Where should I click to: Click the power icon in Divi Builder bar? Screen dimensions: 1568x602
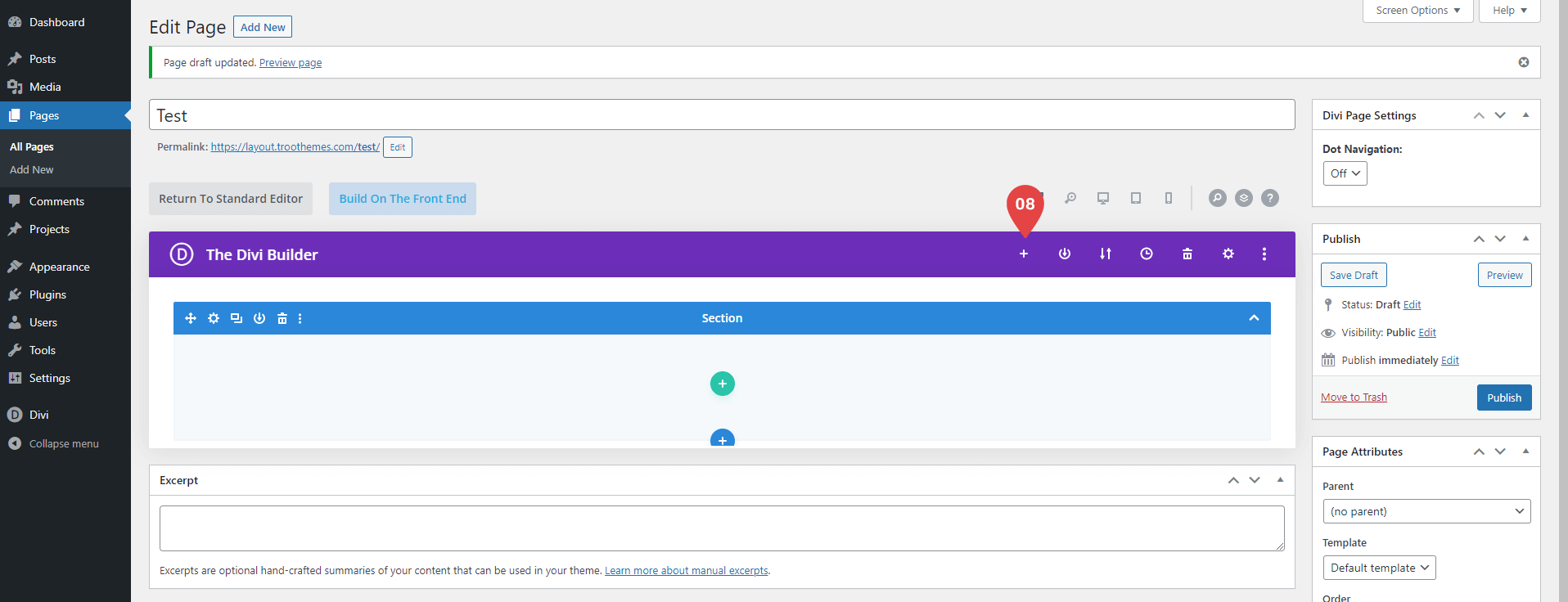(1064, 254)
